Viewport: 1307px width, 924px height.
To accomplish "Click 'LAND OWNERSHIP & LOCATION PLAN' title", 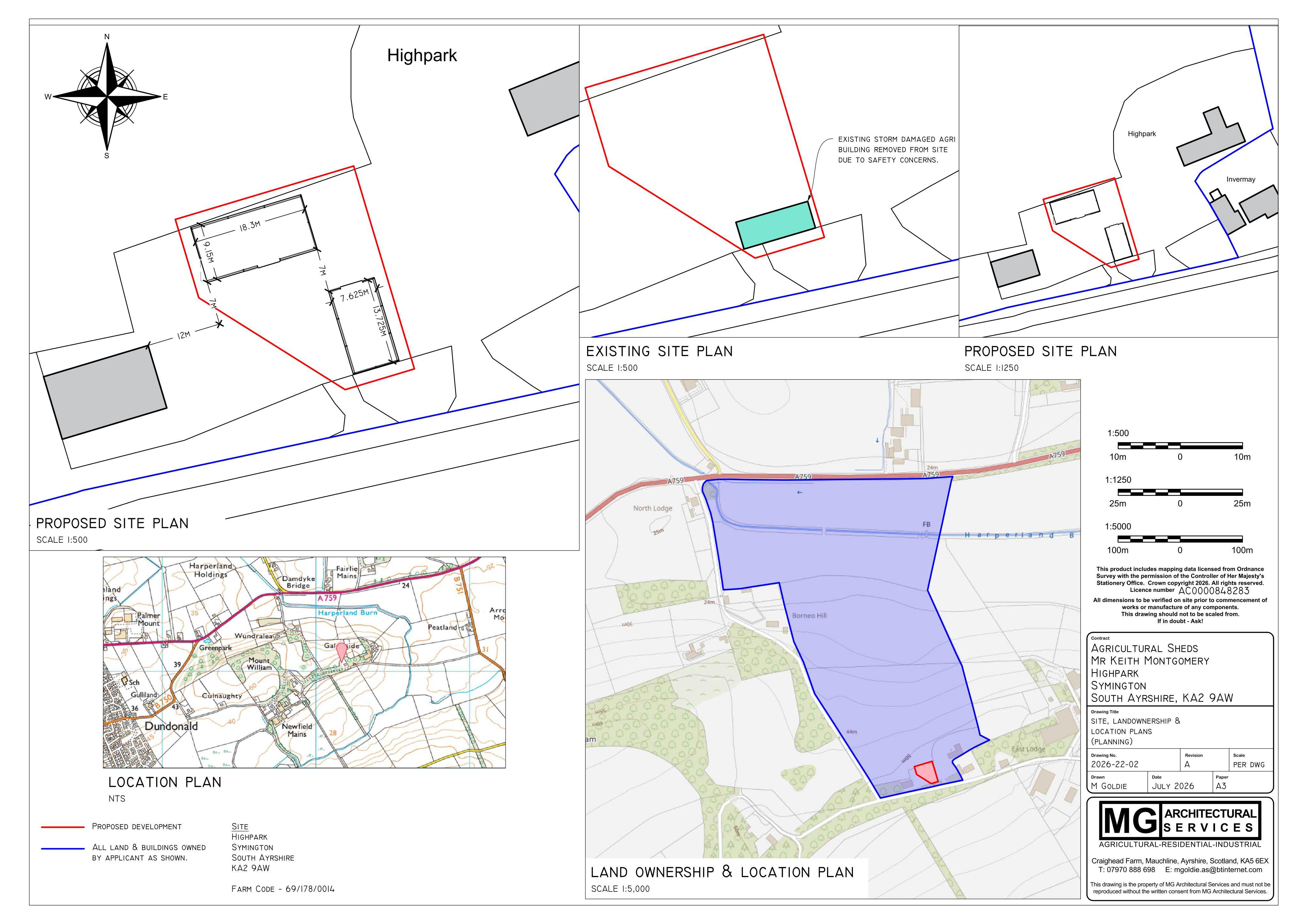I will coord(722,872).
